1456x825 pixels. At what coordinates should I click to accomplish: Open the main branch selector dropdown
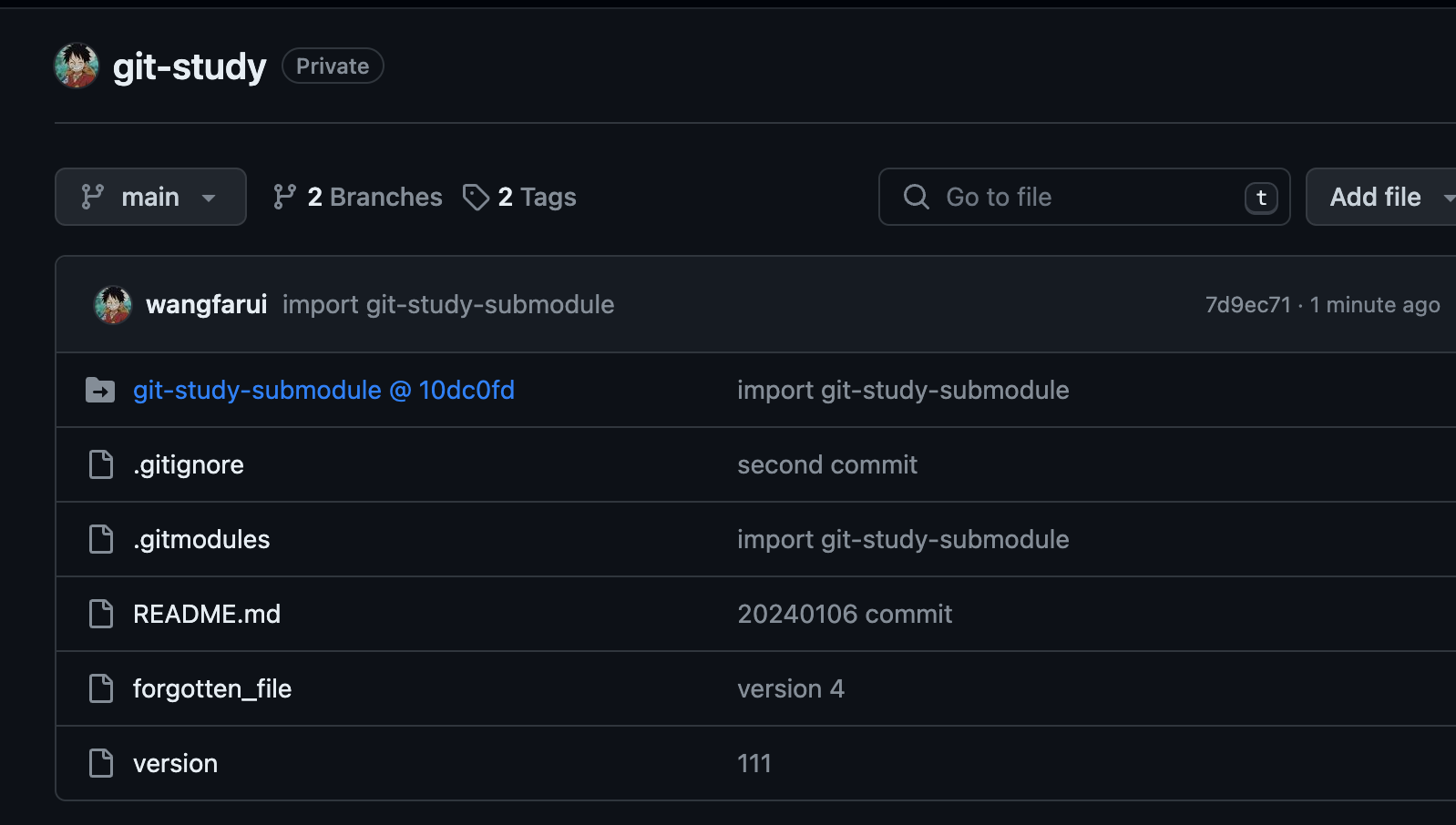tap(150, 197)
